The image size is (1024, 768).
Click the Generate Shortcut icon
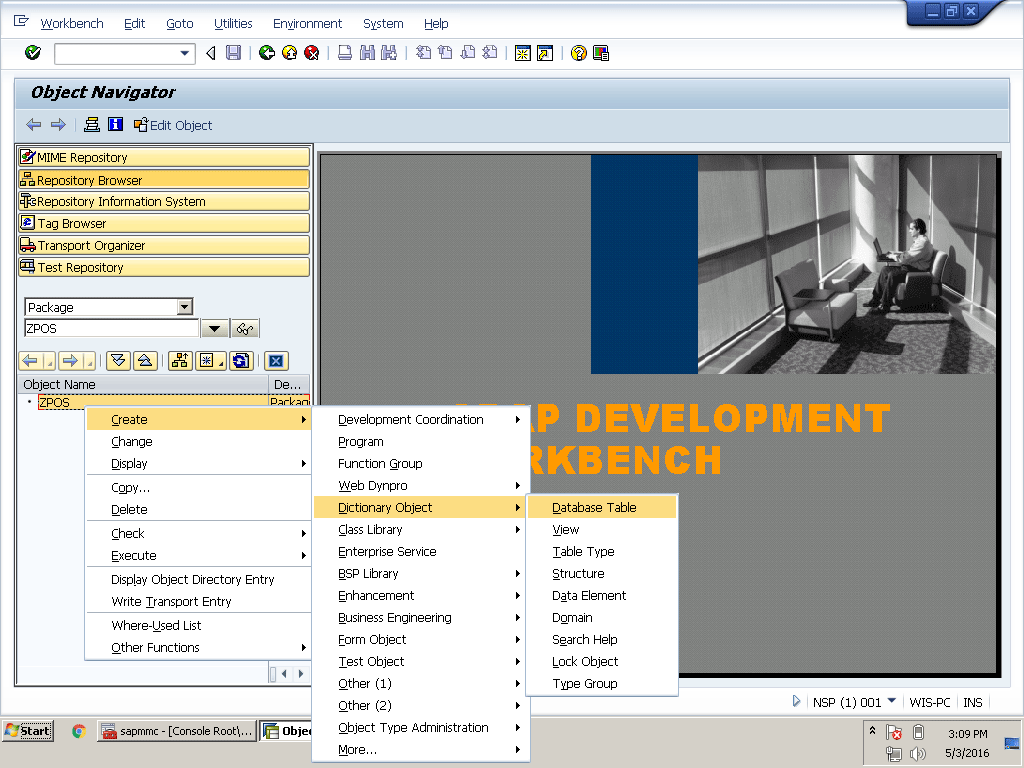coord(545,53)
